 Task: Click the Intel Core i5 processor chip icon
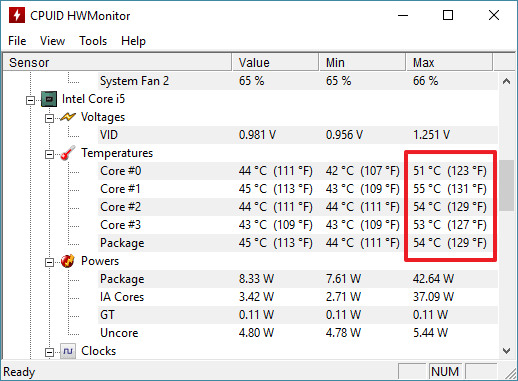pos(49,99)
